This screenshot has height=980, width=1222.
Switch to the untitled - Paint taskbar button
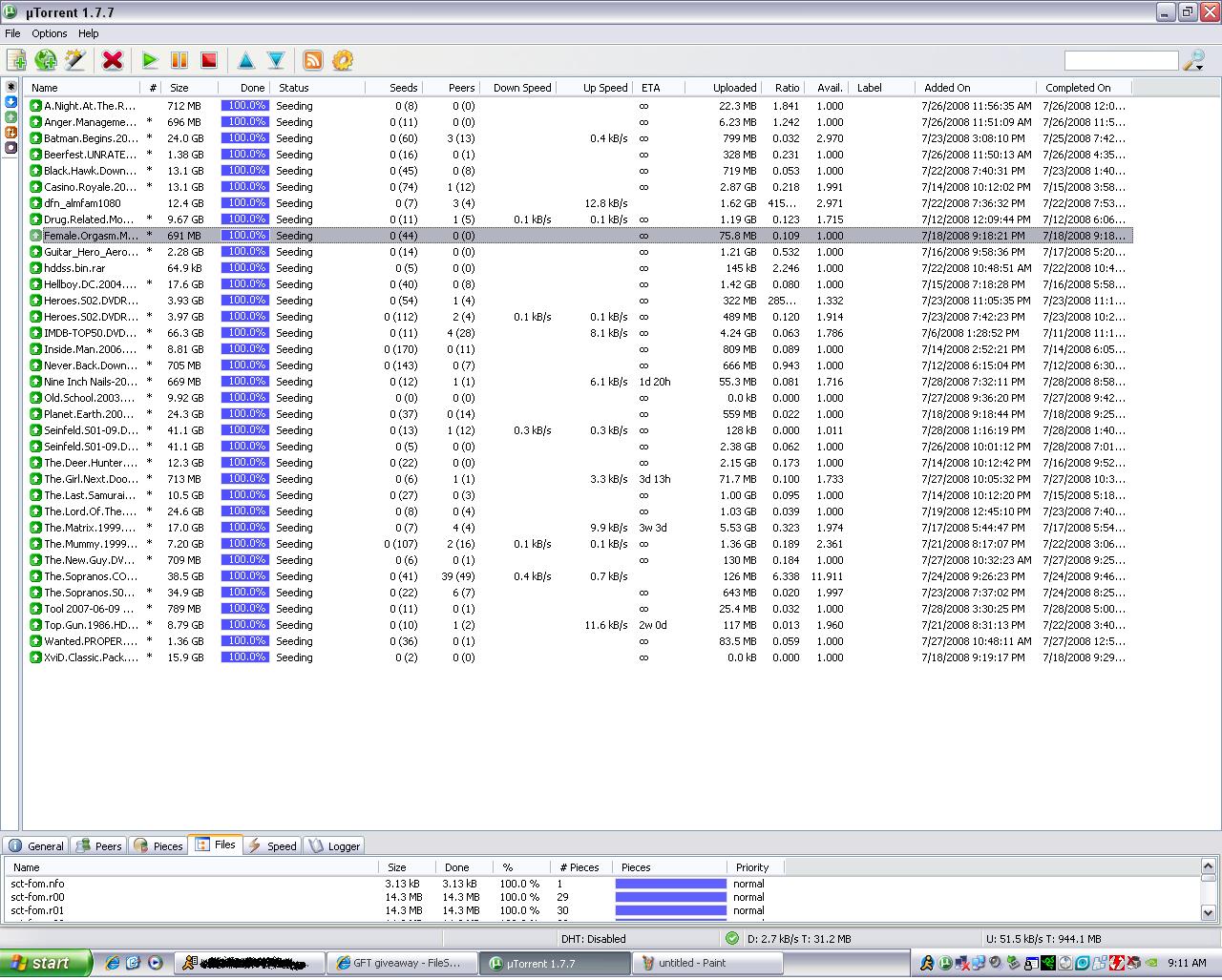coord(707,963)
